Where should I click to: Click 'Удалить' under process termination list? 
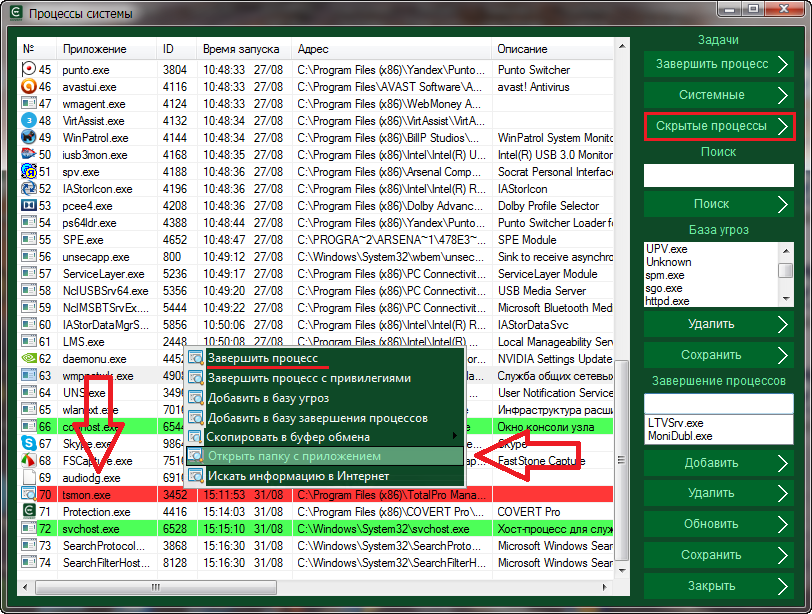[x=718, y=493]
